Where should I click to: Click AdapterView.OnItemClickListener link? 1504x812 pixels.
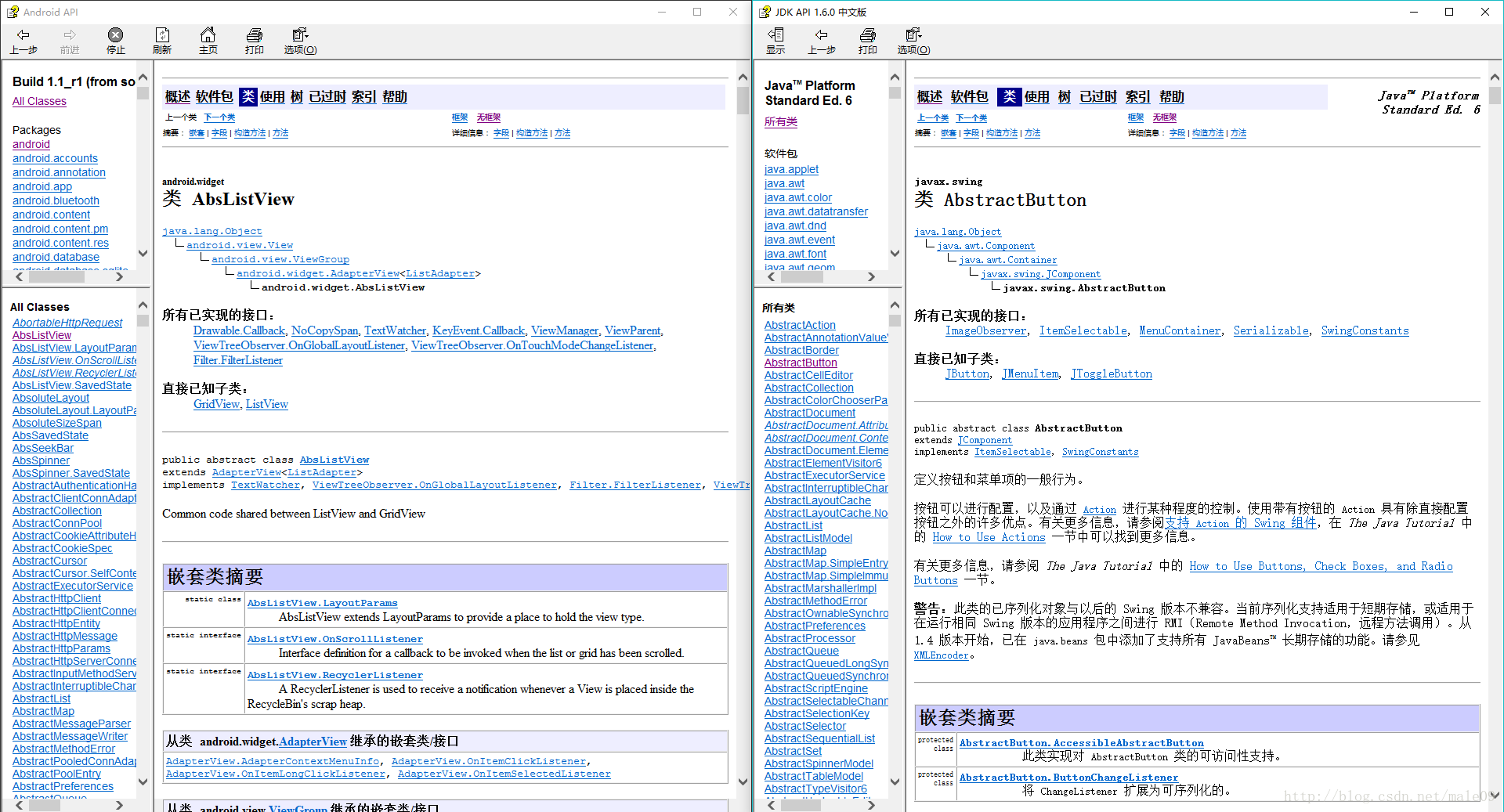pyautogui.click(x=489, y=761)
